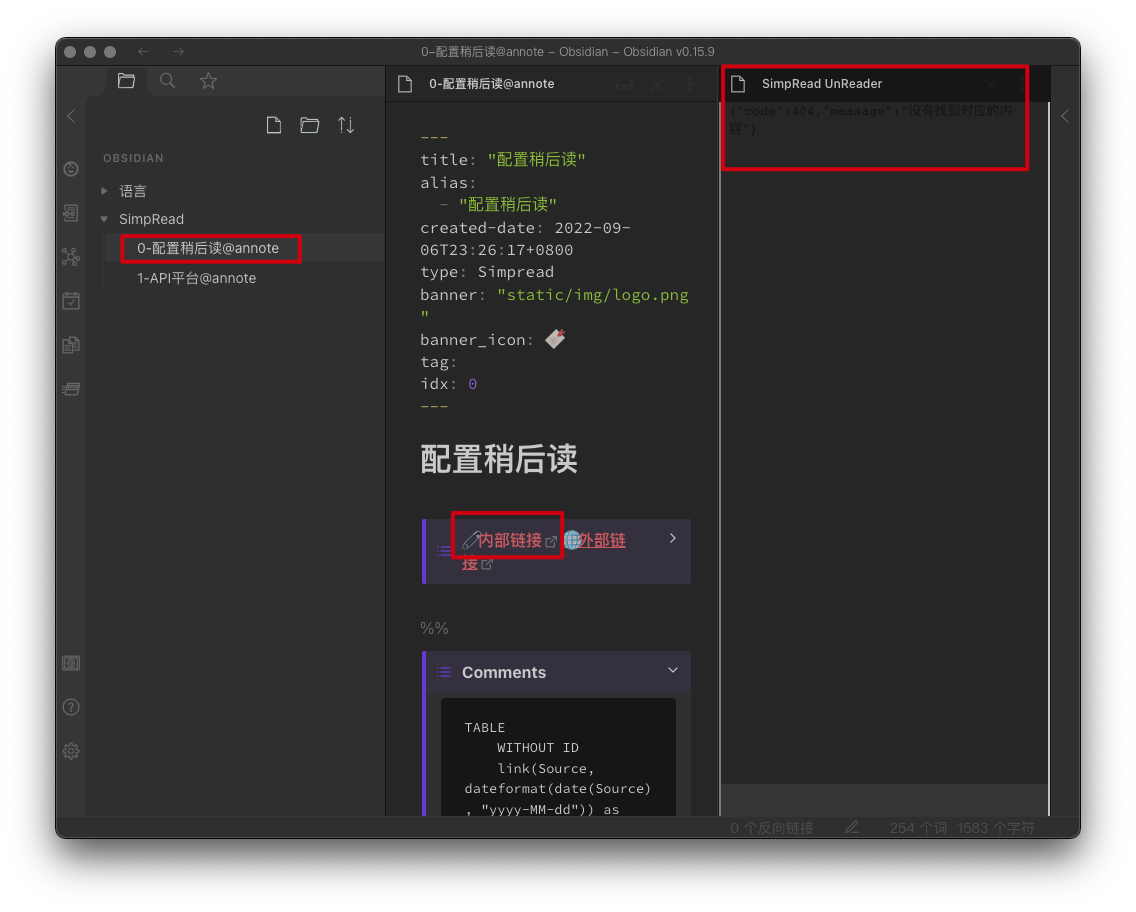Viewport: 1136px width, 912px height.
Task: Collapse the left sidebar arrow
Action: (x=71, y=116)
